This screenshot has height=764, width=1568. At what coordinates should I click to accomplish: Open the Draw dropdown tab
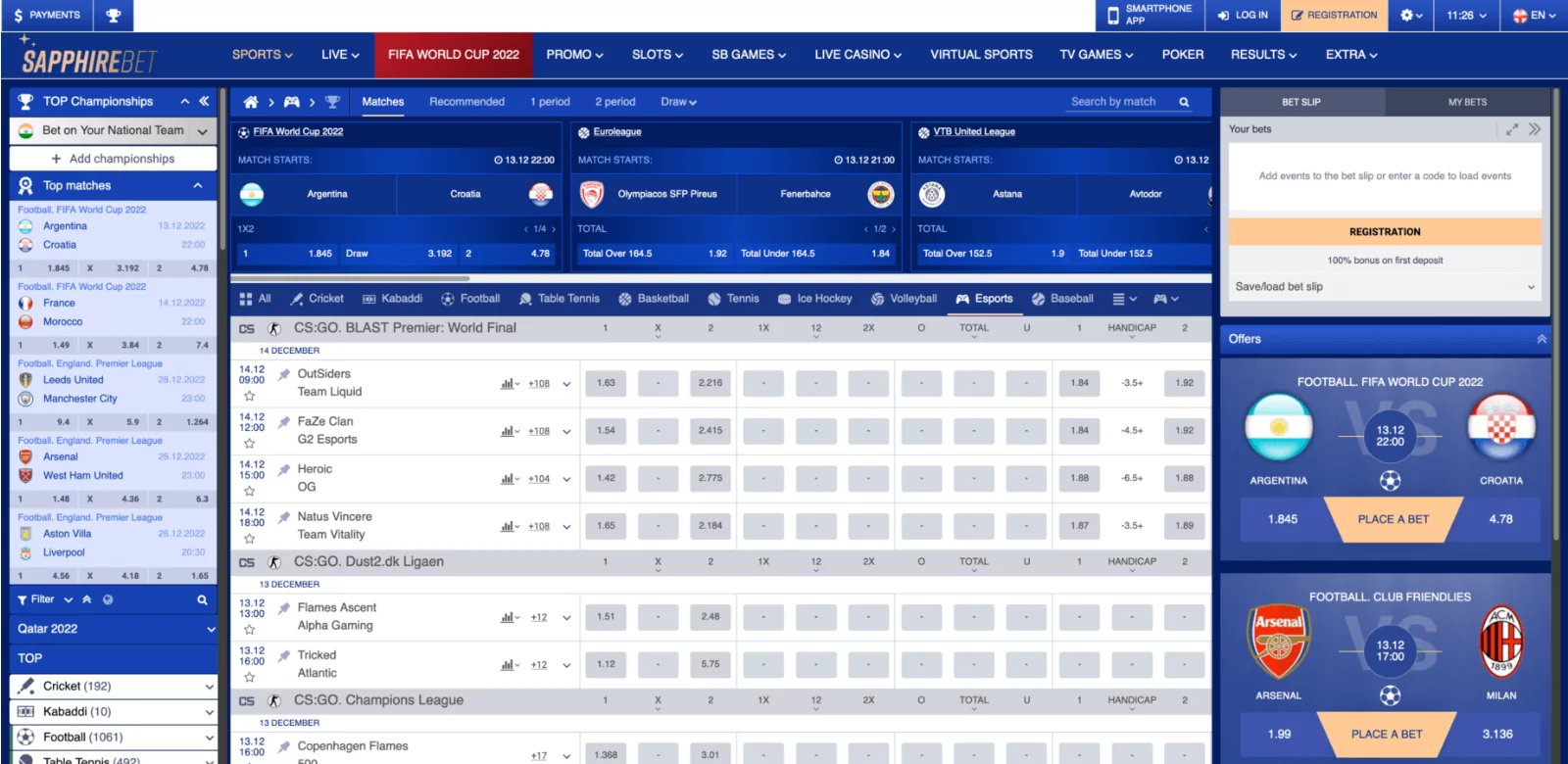coord(678,102)
